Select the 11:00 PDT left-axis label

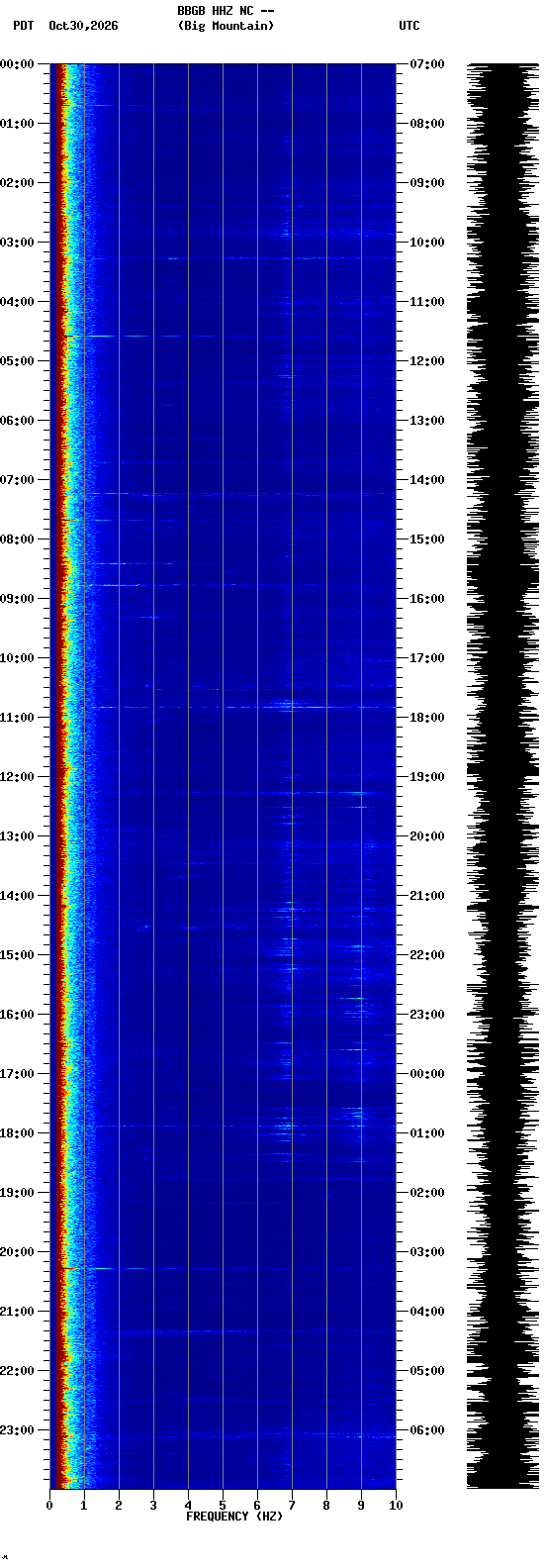tap(18, 718)
